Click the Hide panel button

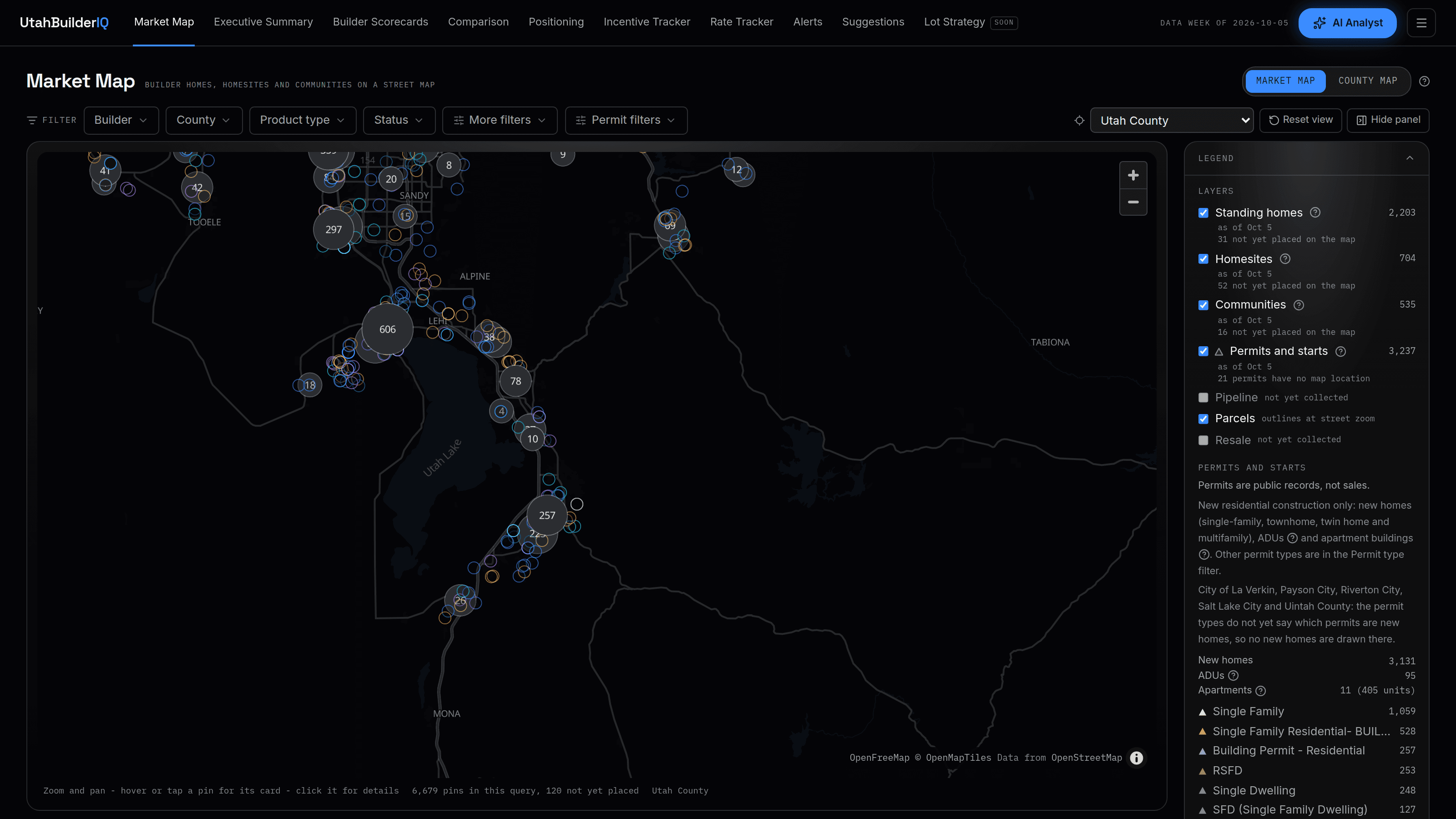coord(1388,121)
